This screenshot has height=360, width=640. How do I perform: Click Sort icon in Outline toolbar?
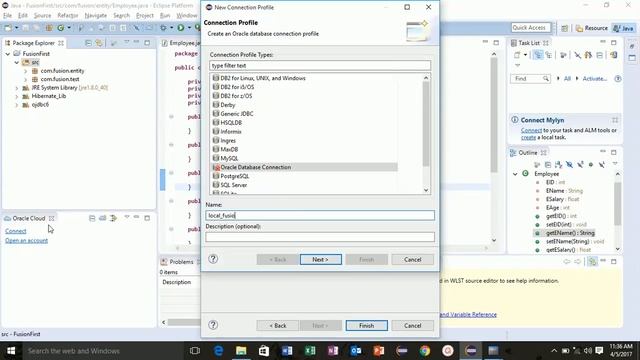[x=558, y=164]
